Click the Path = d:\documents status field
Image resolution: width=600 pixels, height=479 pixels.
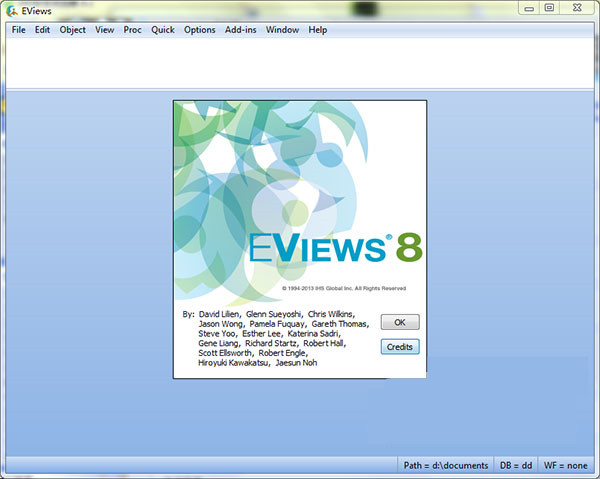tap(446, 465)
